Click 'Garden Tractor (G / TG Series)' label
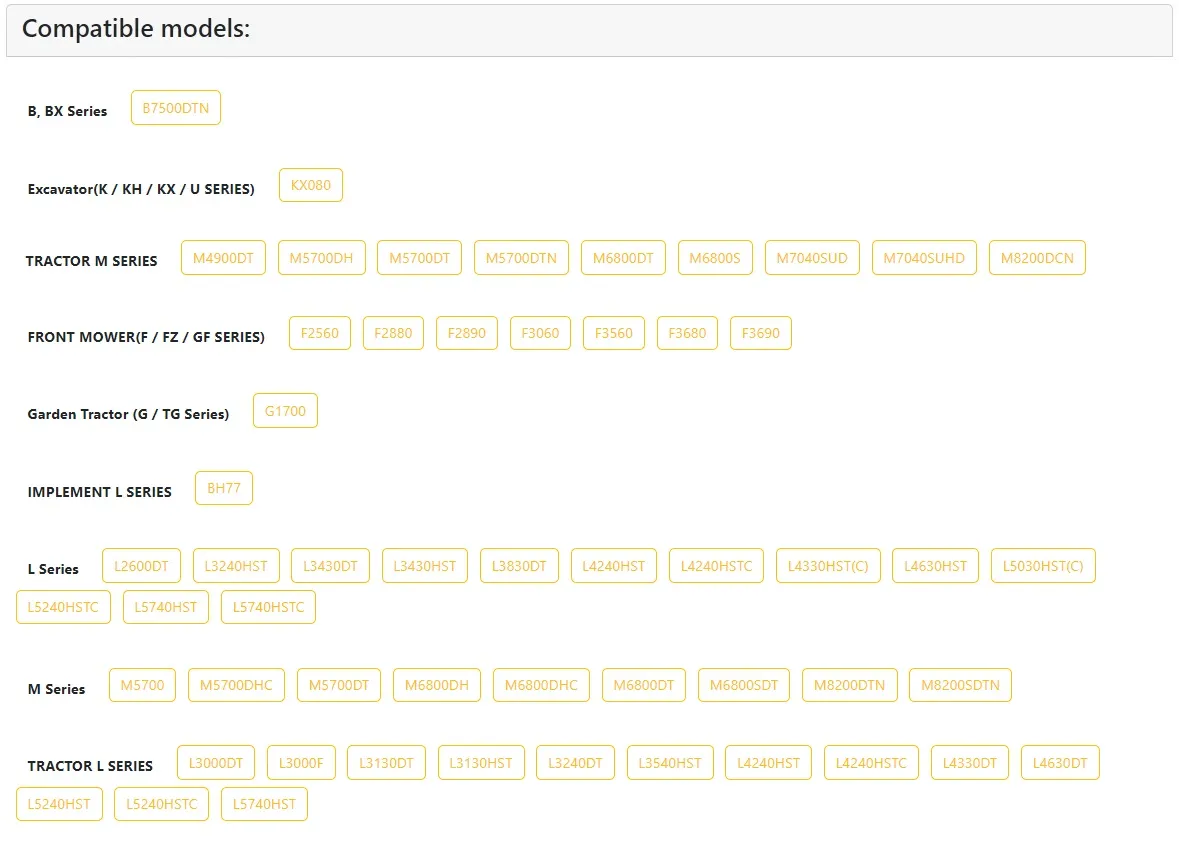Viewport: 1179px width, 854px height. point(129,414)
